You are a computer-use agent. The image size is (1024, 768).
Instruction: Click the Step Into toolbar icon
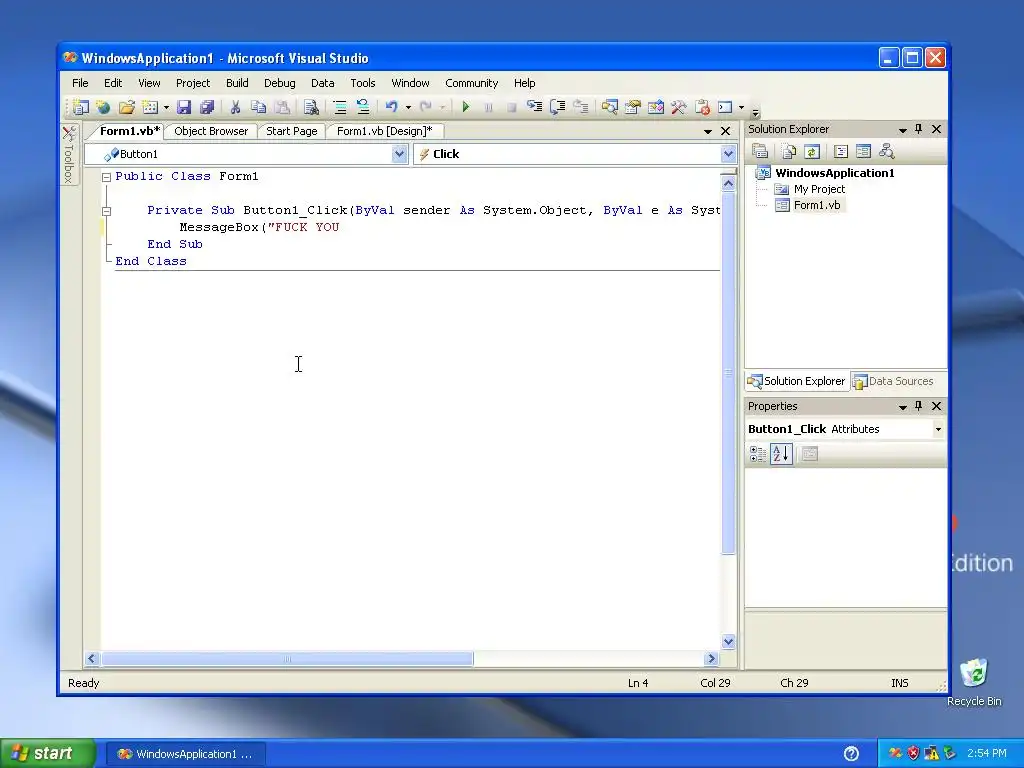(534, 106)
